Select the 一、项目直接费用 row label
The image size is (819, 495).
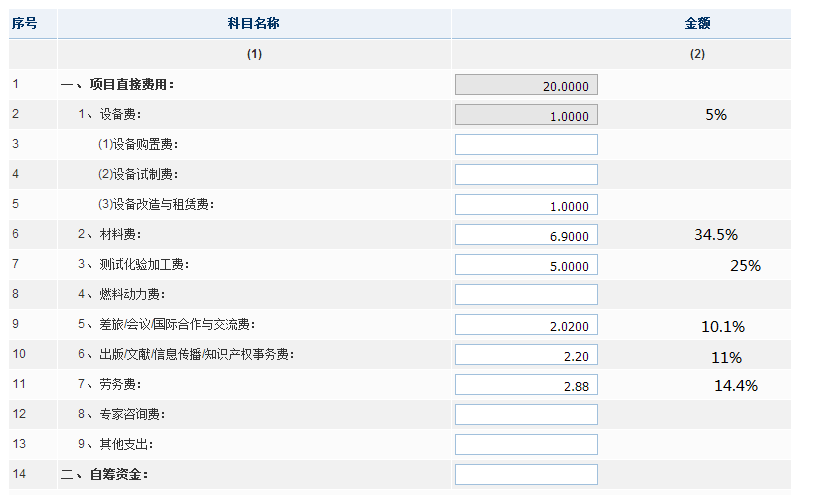click(x=117, y=85)
